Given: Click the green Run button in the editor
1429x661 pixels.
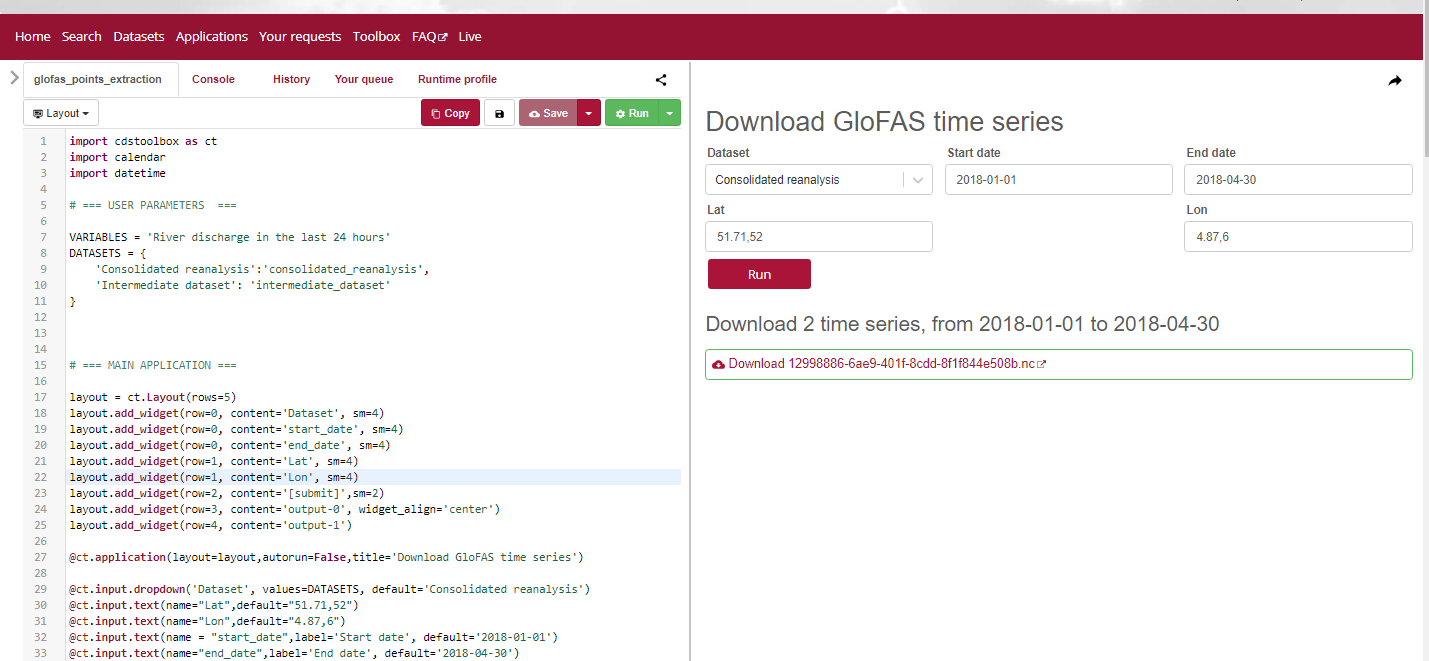Looking at the screenshot, I should [632, 113].
